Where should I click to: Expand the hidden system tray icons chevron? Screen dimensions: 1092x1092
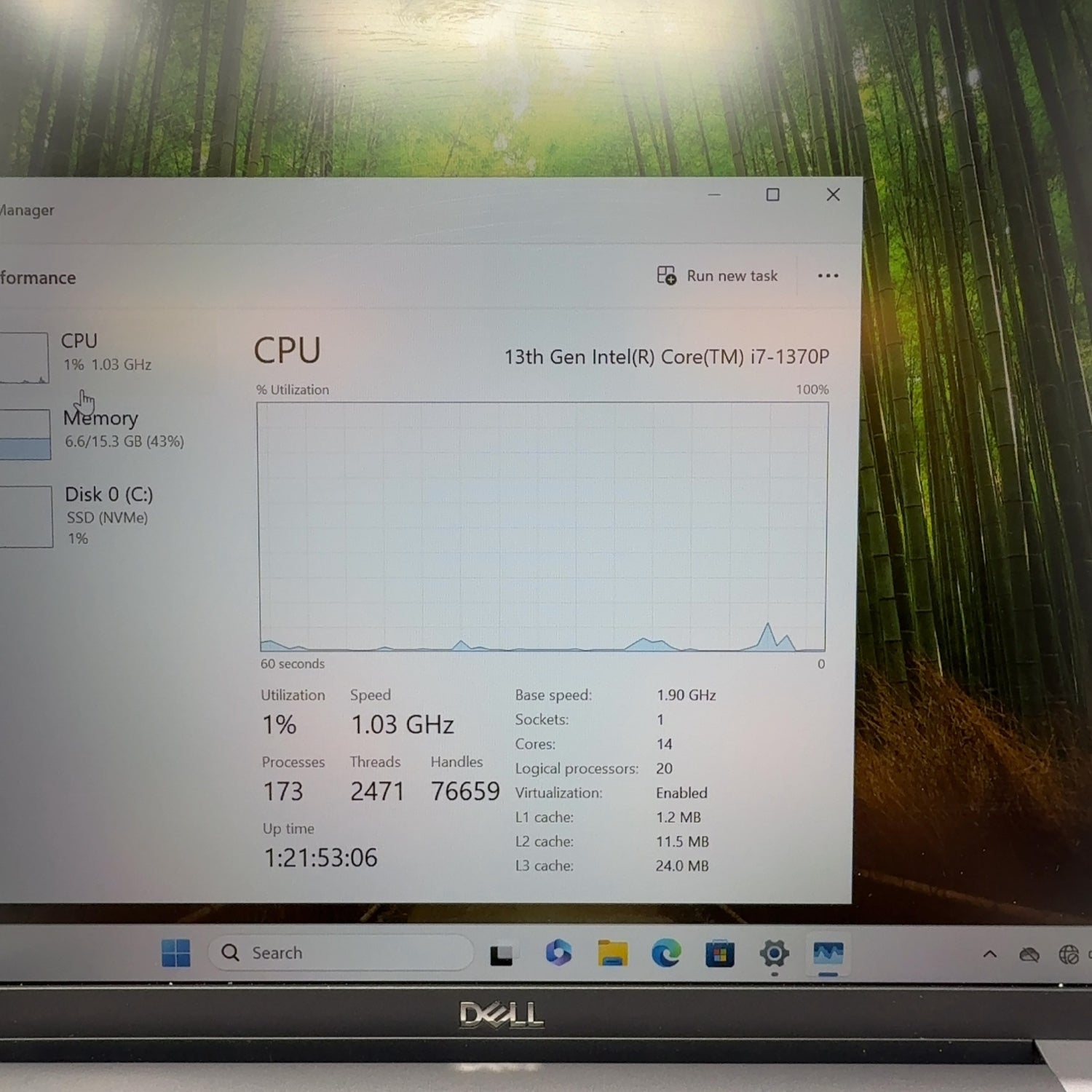coord(989,954)
